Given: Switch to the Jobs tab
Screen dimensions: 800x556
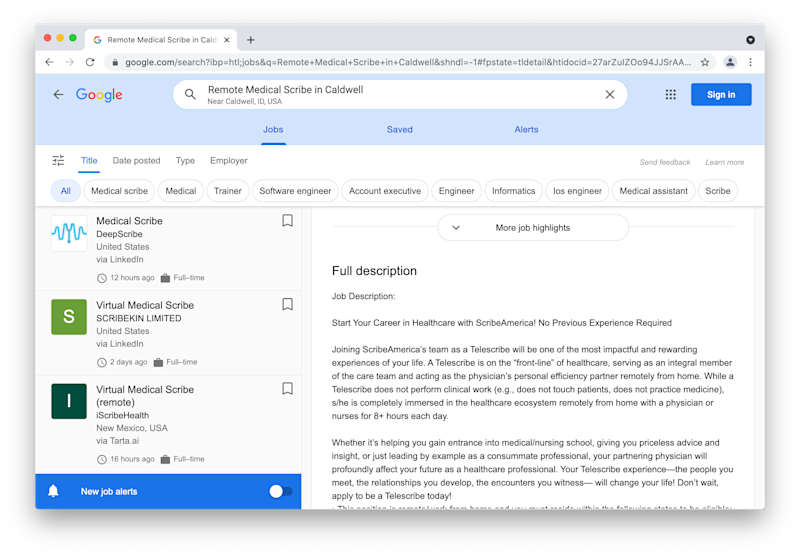Looking at the screenshot, I should pyautogui.click(x=273, y=130).
